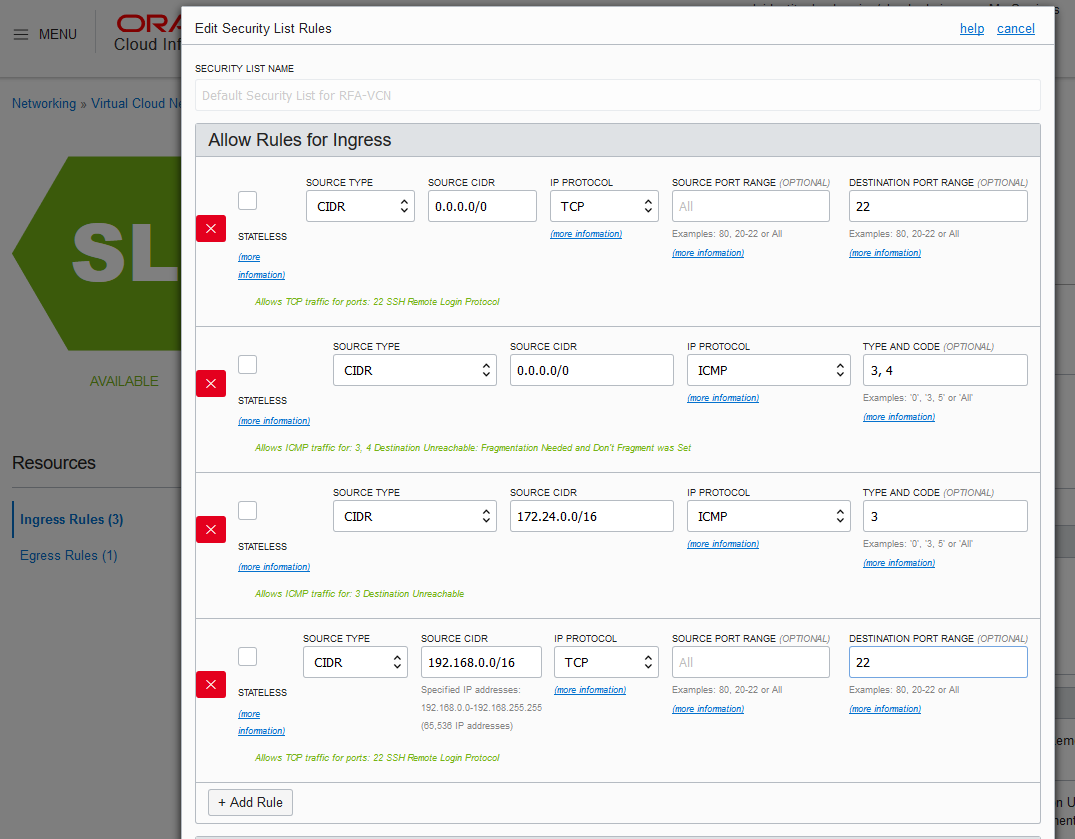Click the Security List Name field
The height and width of the screenshot is (839, 1075).
point(618,95)
